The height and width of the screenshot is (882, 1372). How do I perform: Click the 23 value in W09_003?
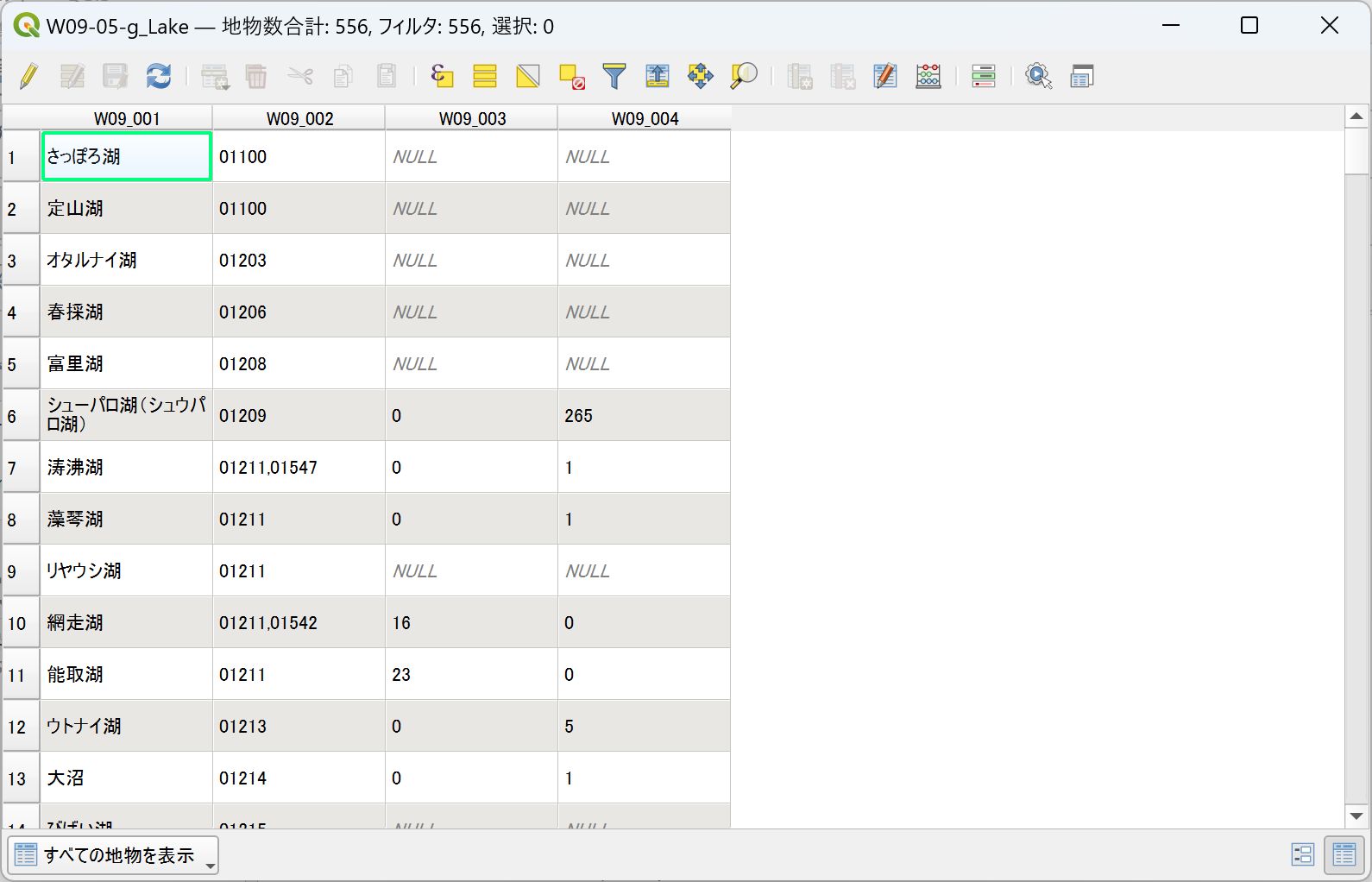point(472,674)
